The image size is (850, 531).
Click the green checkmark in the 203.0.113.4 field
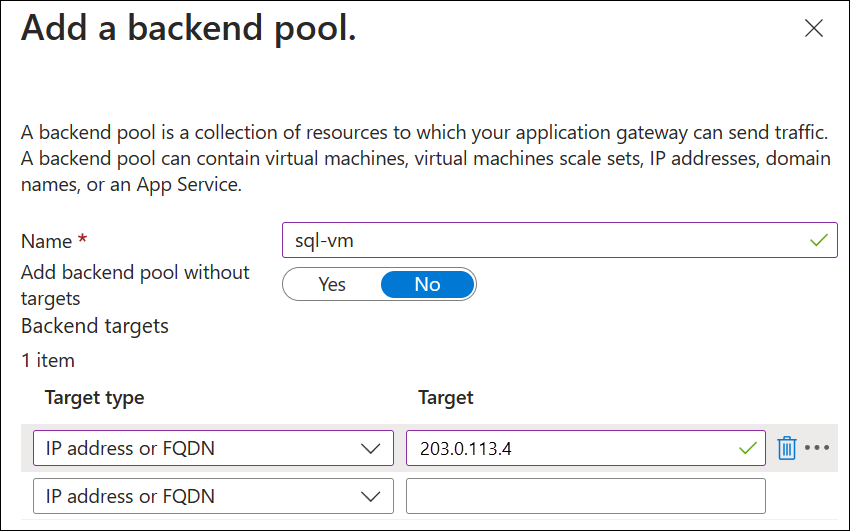click(748, 448)
